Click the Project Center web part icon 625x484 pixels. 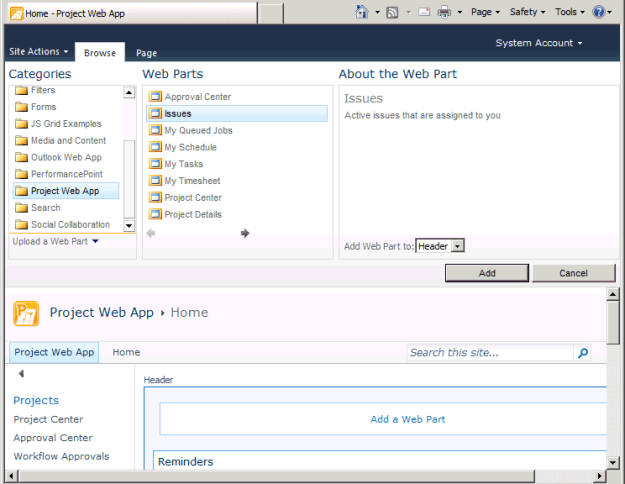155,197
